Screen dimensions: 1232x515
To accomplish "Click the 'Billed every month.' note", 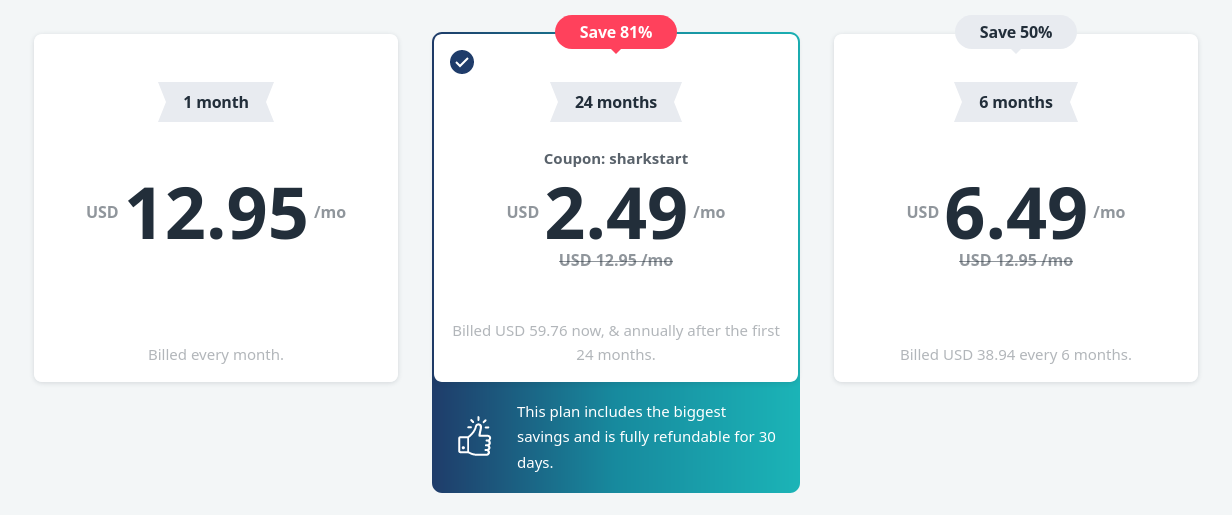I will click(x=216, y=355).
